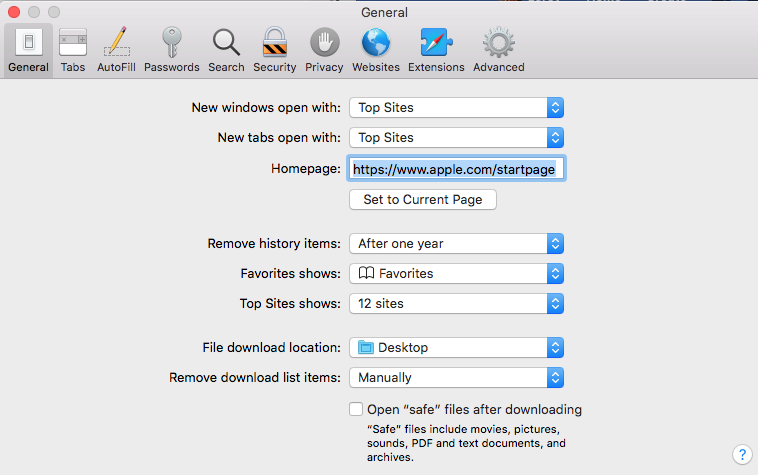This screenshot has height=475, width=758.
Task: Open File download location Desktop dropdown
Action: 456,347
